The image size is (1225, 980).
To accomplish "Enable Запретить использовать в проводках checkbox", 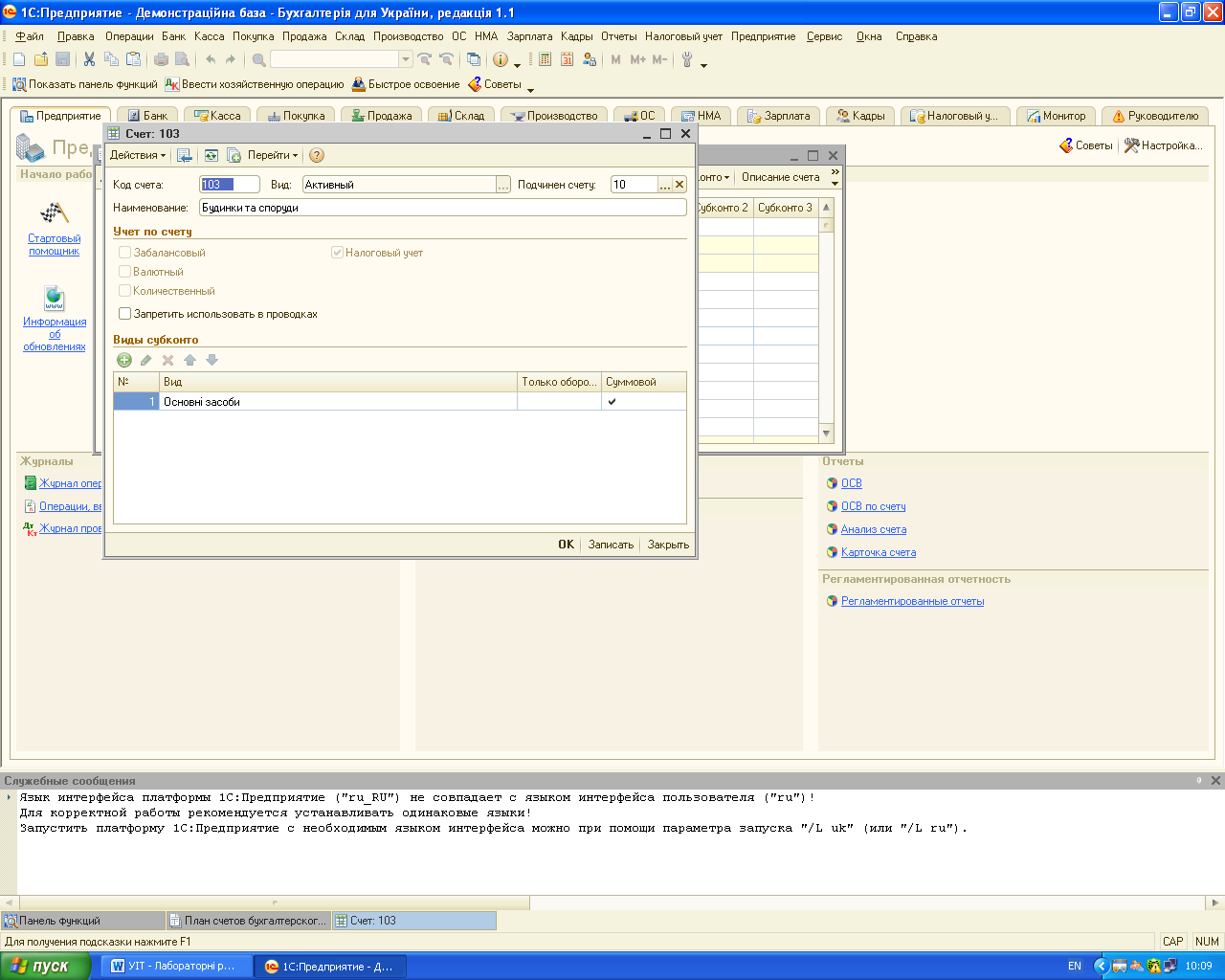I will pos(124,314).
